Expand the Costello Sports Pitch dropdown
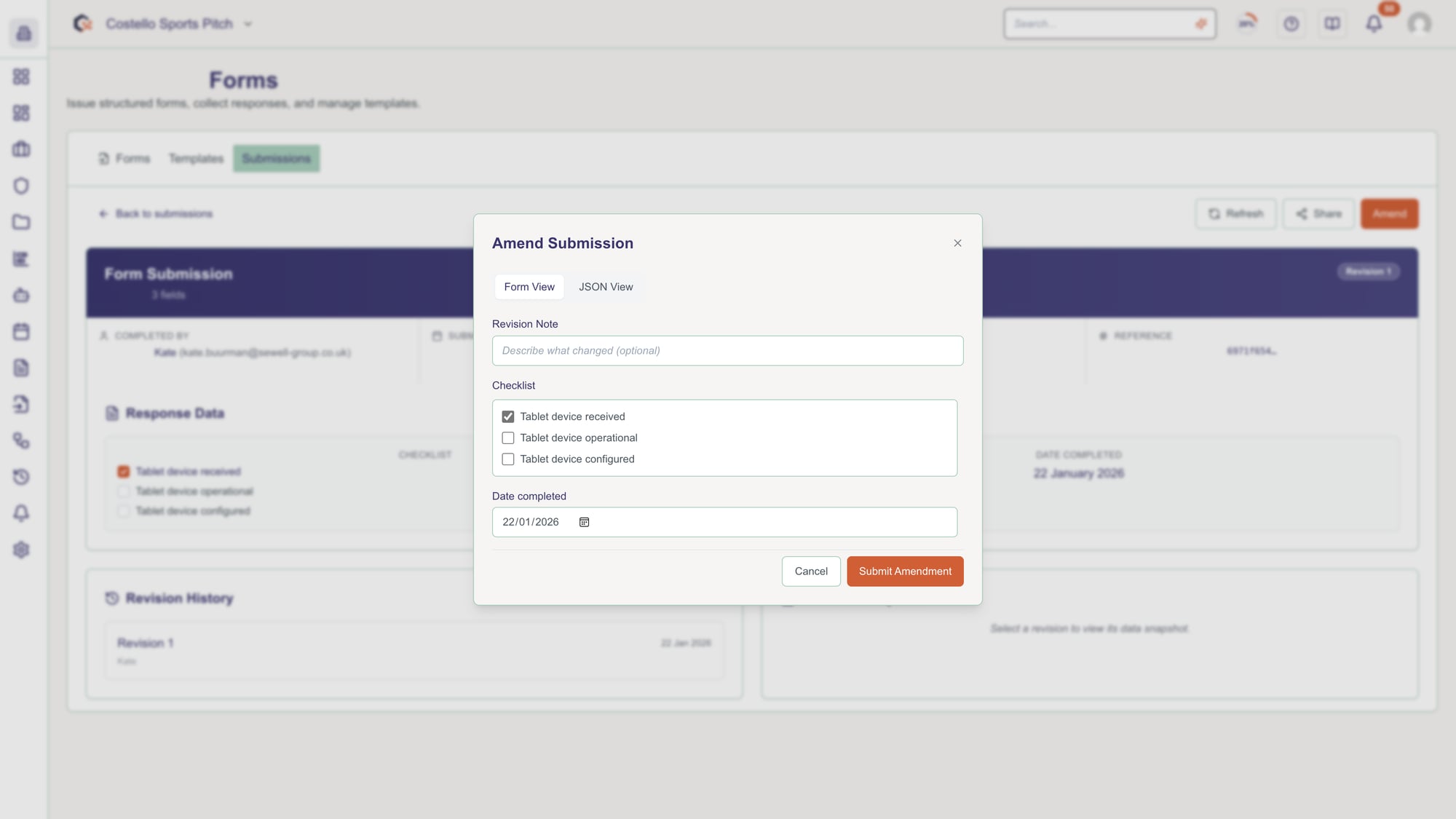The width and height of the screenshot is (1456, 819). (248, 24)
